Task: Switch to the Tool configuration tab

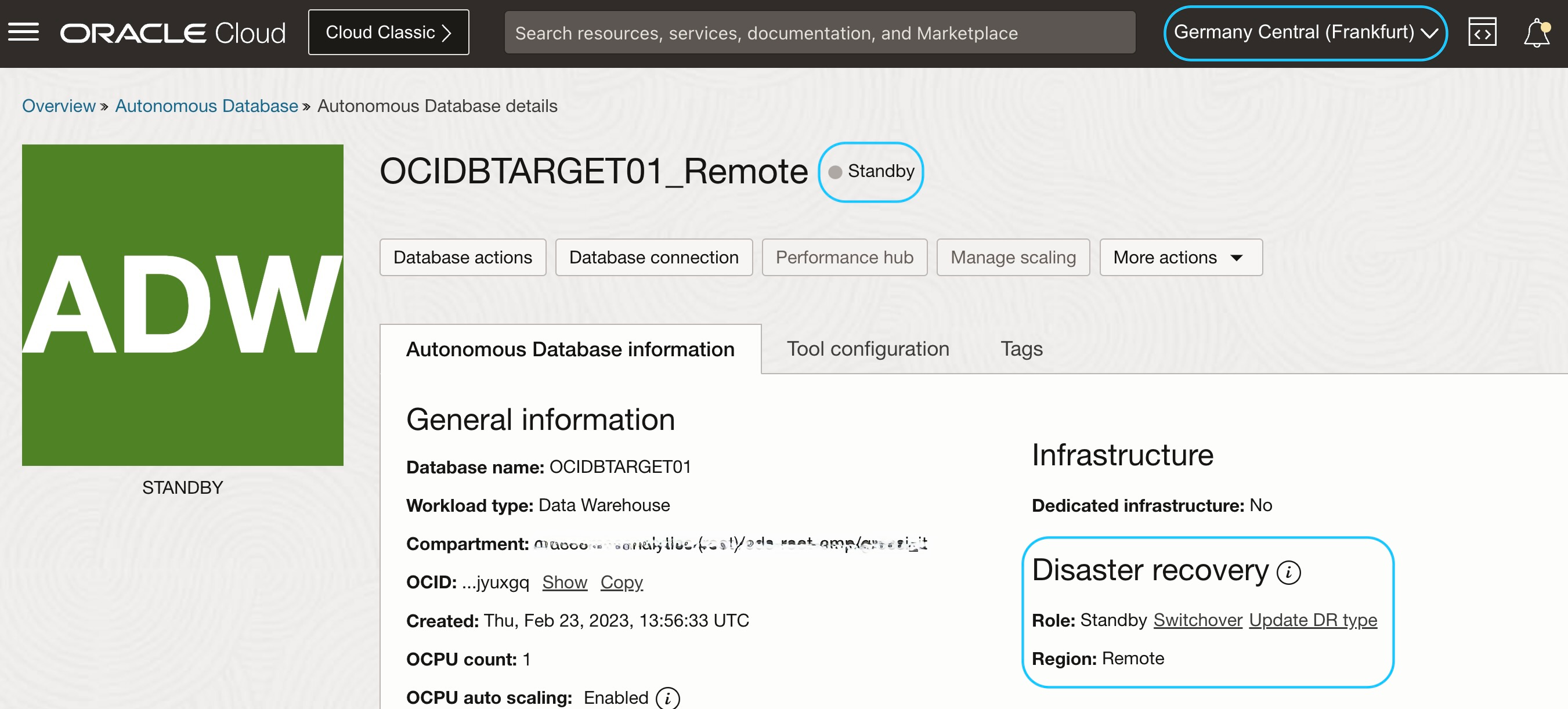Action: click(x=868, y=349)
